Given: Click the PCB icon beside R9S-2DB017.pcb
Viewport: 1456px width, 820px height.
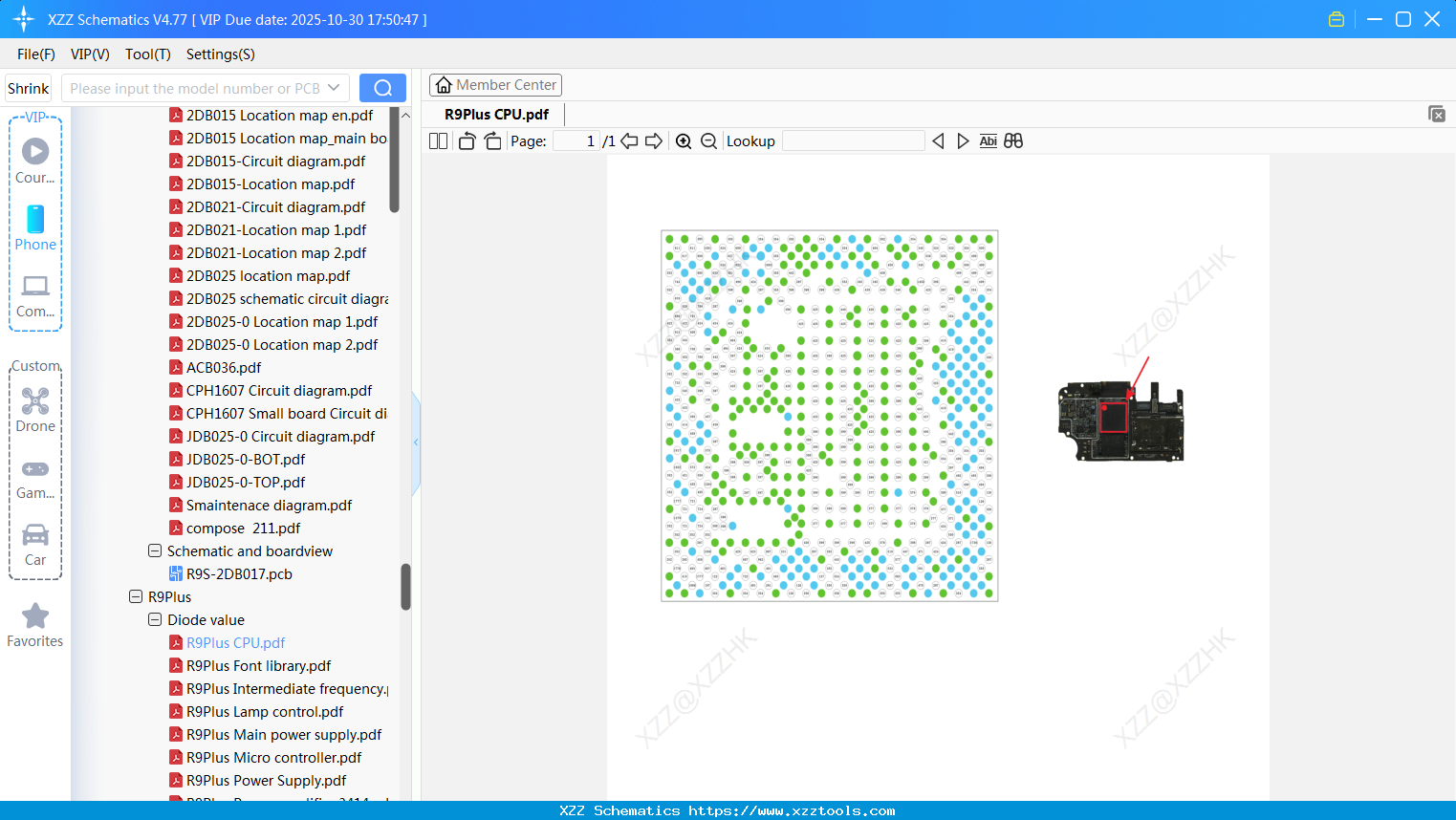Looking at the screenshot, I should pyautogui.click(x=176, y=573).
